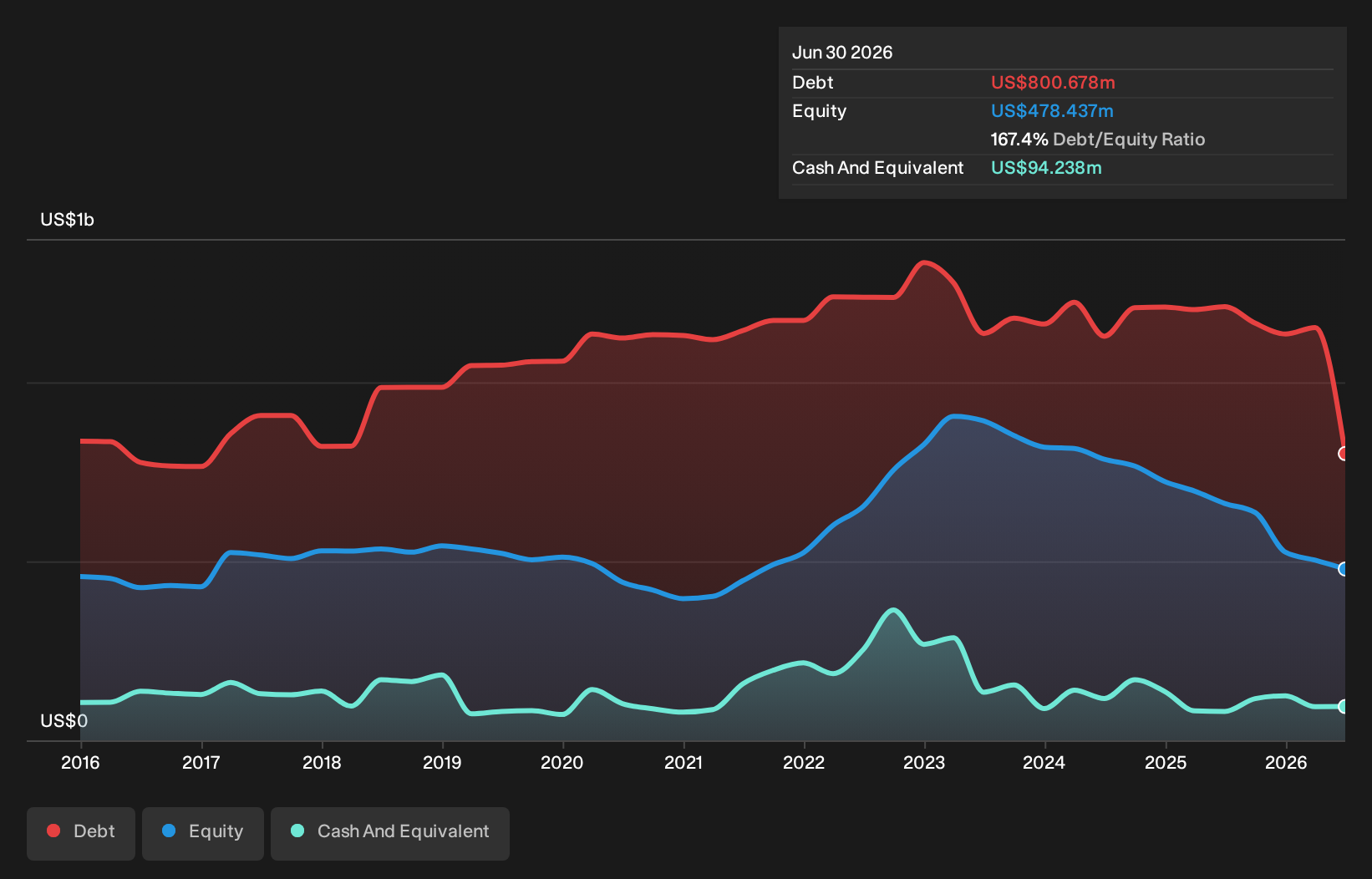The width and height of the screenshot is (1372, 879).
Task: Click the 2026 x-axis label
Action: point(1286,762)
